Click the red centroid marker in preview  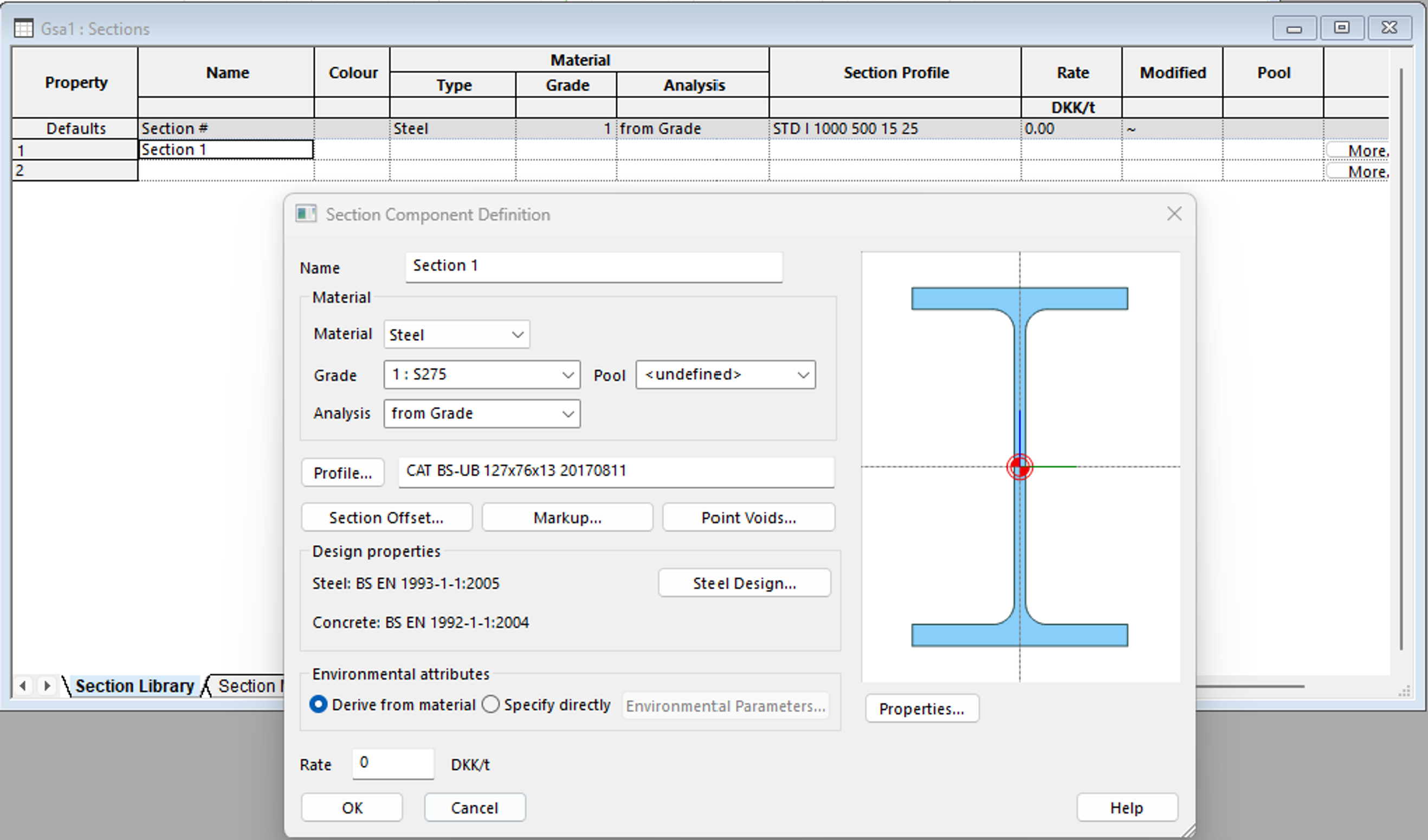(1019, 467)
